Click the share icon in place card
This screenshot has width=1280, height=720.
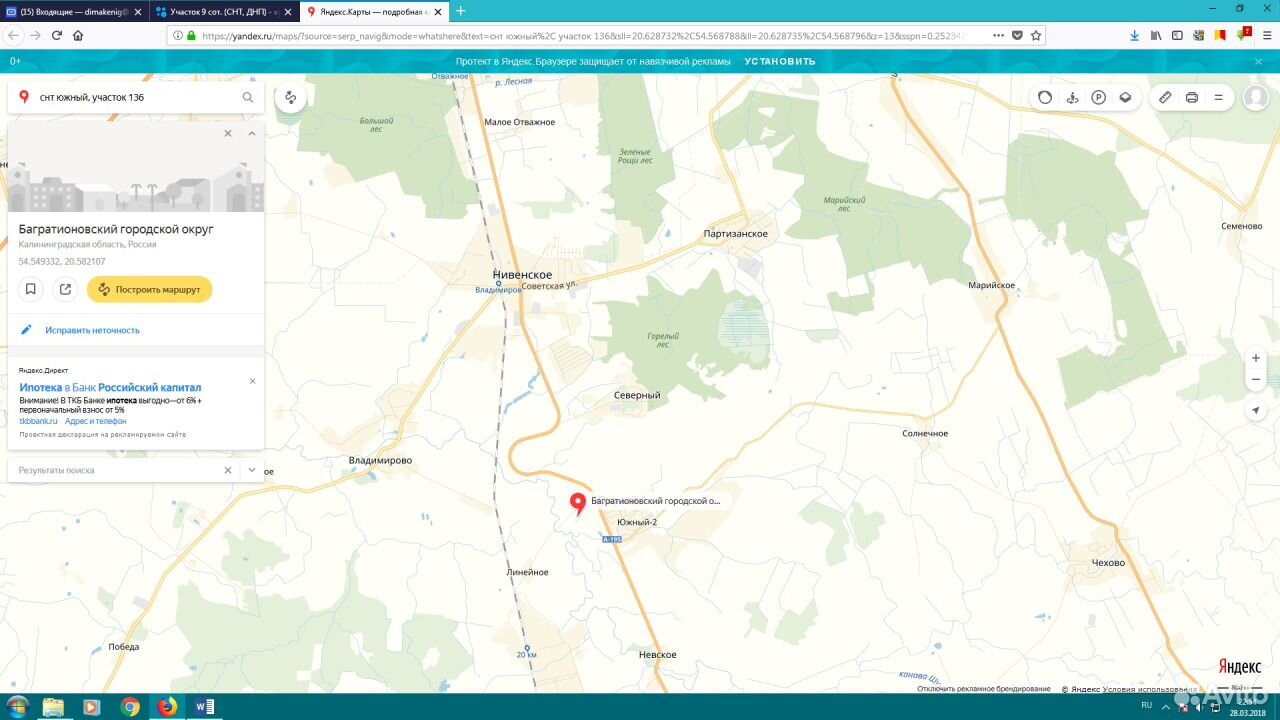pos(65,289)
